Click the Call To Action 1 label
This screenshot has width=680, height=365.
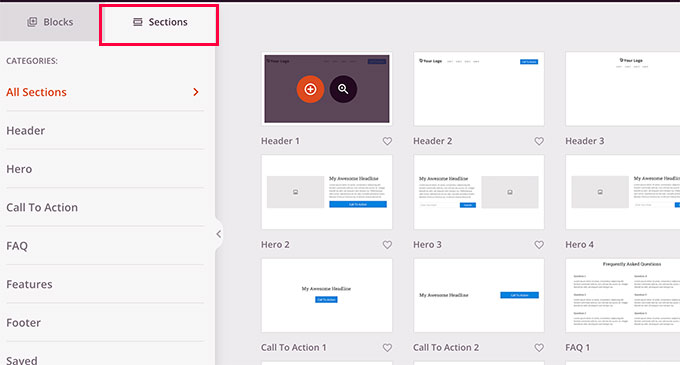pos(293,348)
